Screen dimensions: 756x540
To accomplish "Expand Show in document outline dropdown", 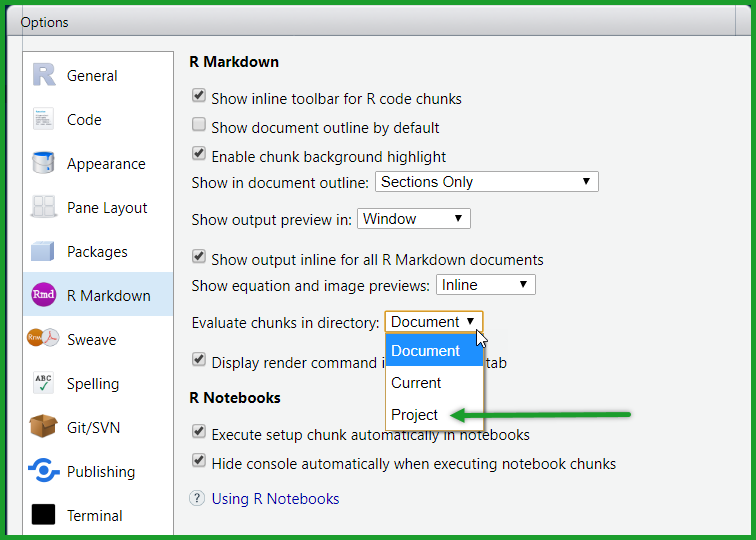I will click(486, 182).
